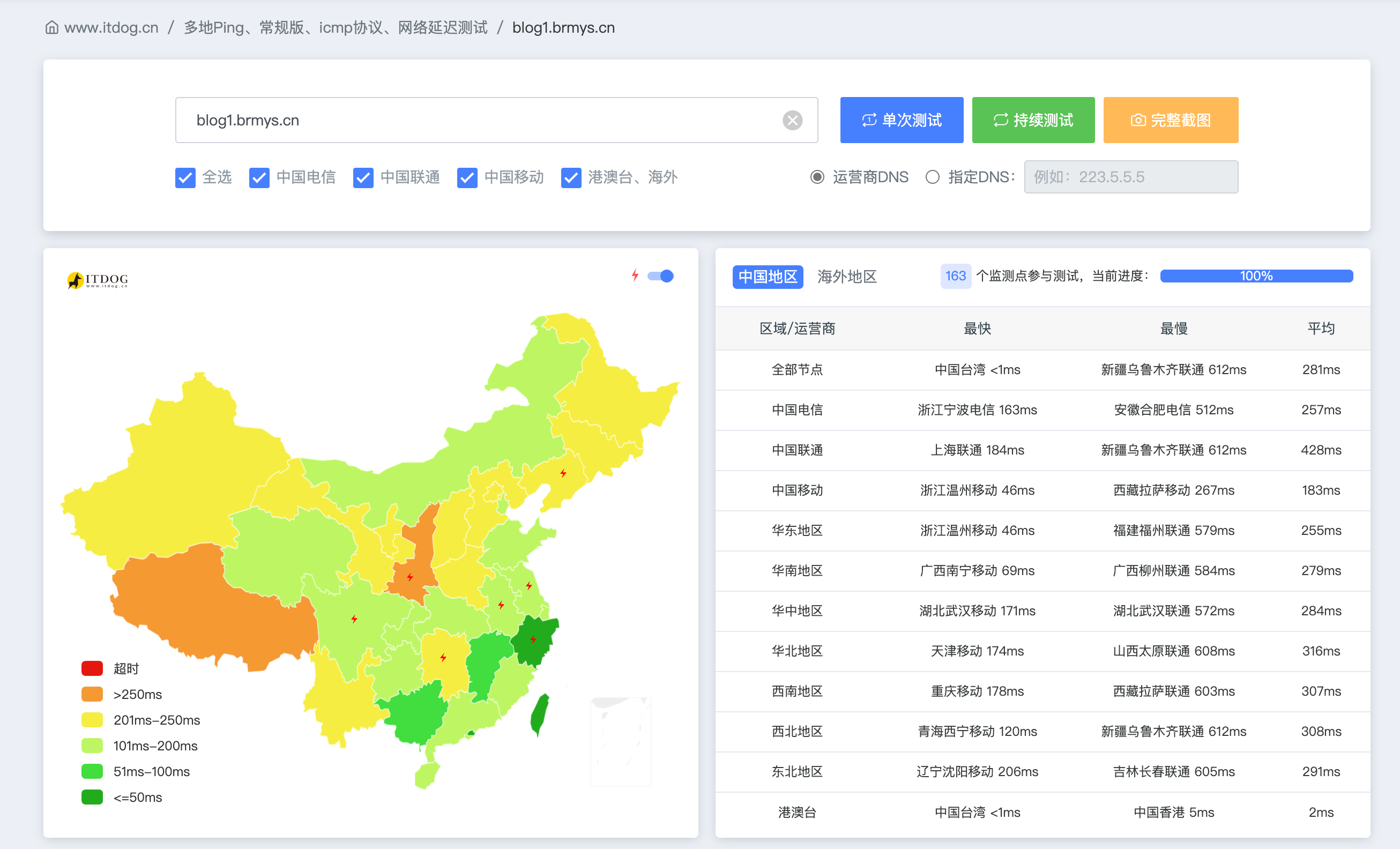Uncheck the 中国联通 checkbox
The height and width of the screenshot is (849, 1400).
tap(363, 177)
